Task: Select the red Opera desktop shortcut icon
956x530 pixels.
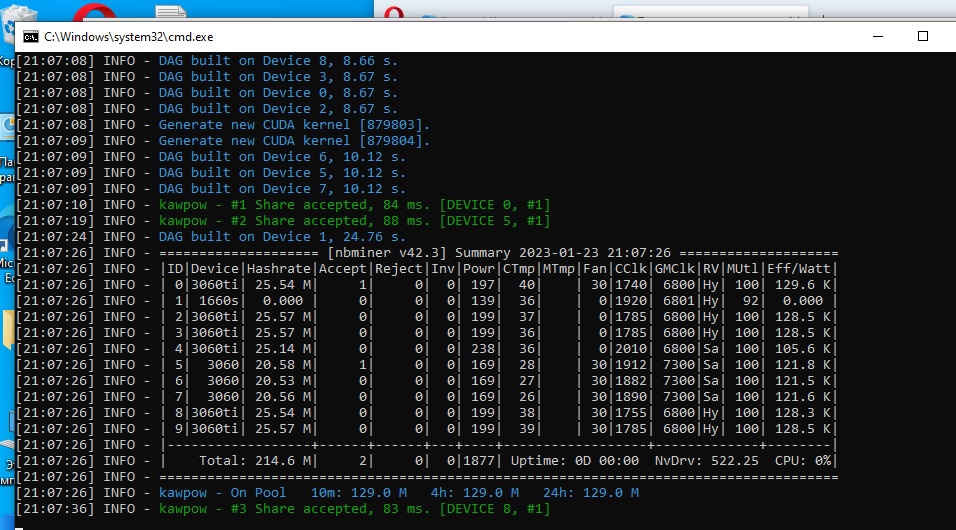Action: [99, 12]
